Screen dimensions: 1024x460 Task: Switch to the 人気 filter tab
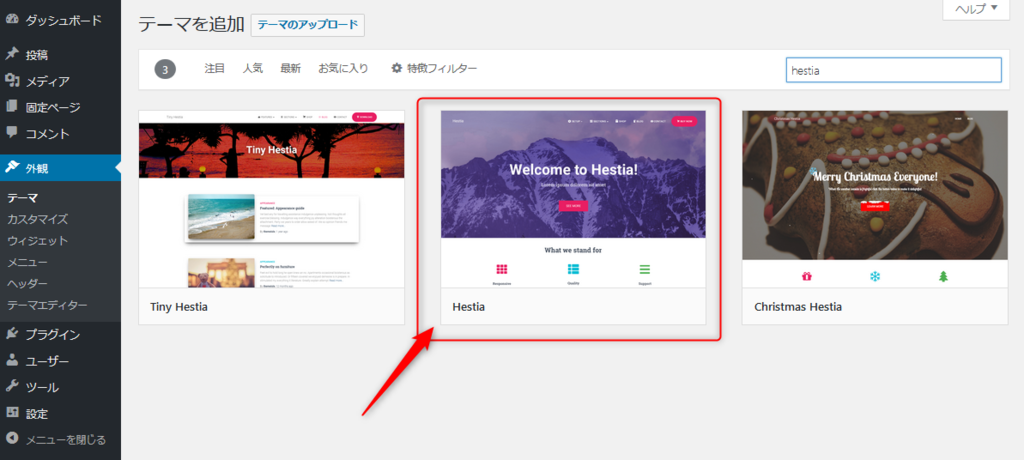point(253,68)
